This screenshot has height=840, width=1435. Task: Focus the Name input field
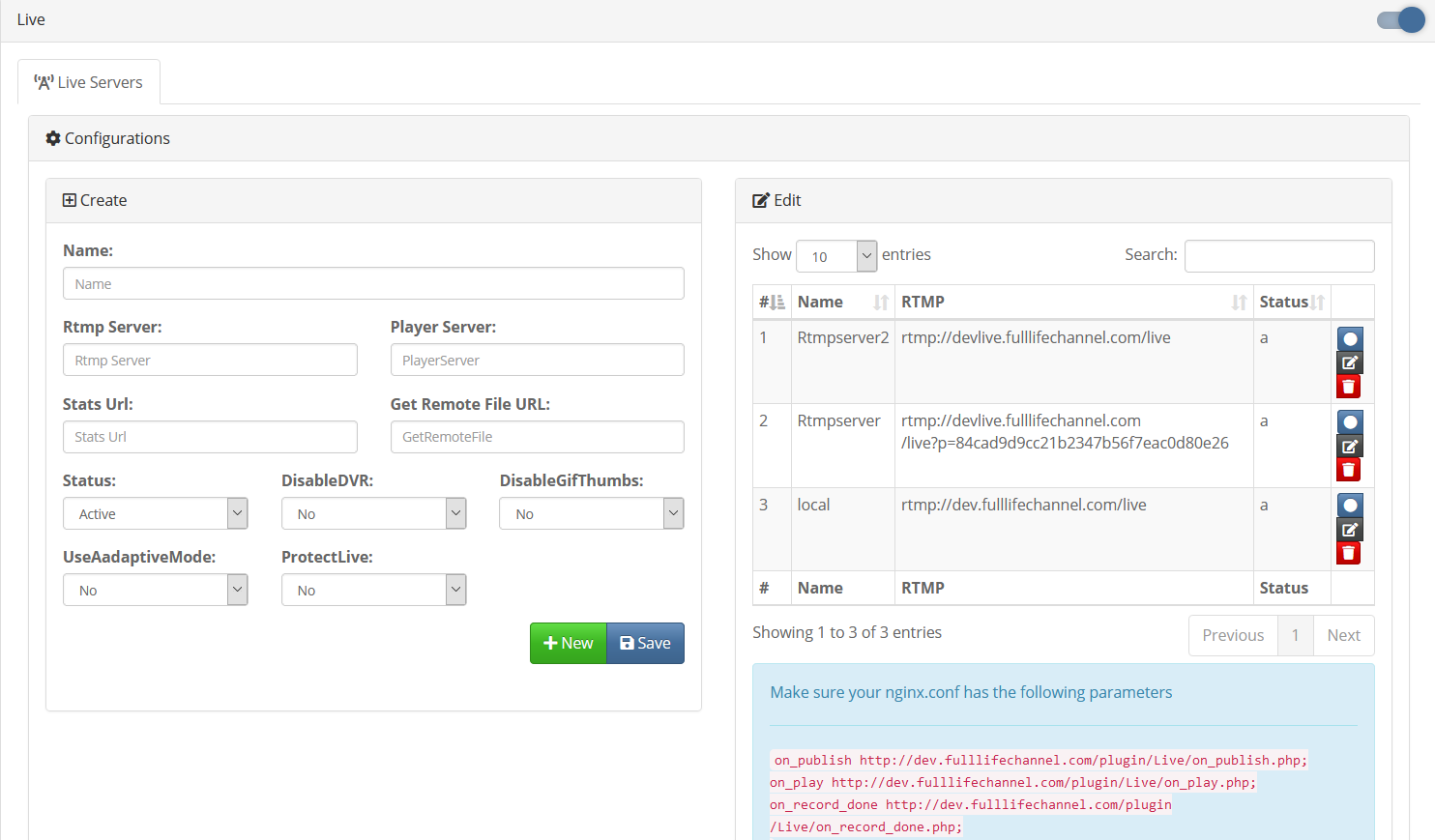373,283
